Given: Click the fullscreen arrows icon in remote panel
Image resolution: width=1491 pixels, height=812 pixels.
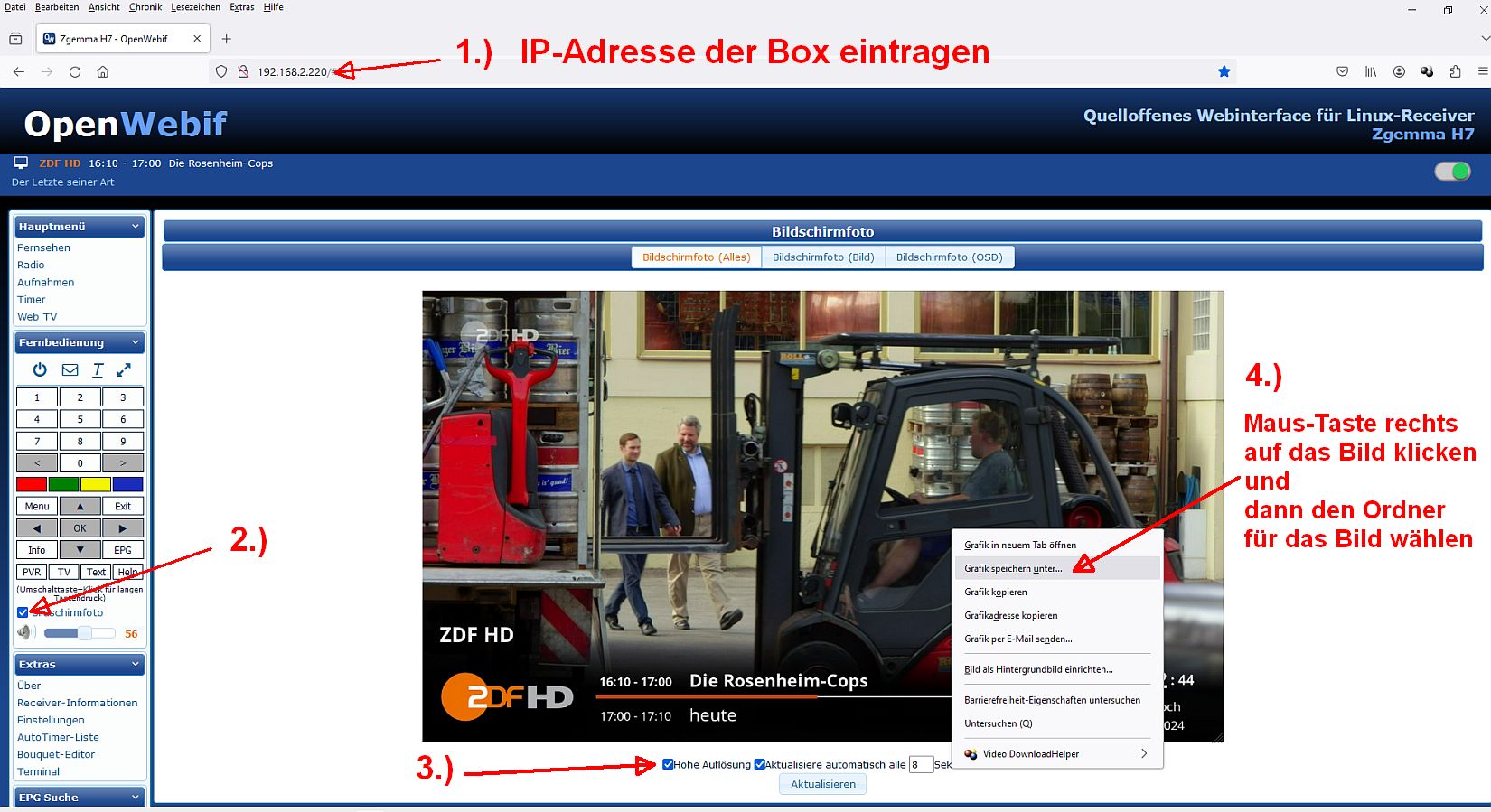Looking at the screenshot, I should click(x=124, y=369).
